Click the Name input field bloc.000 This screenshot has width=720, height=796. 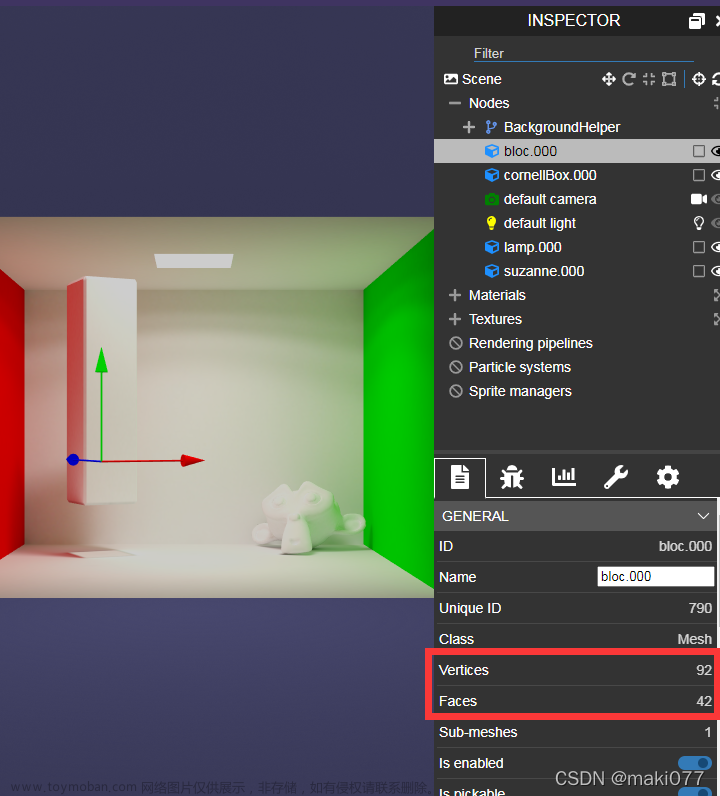click(656, 577)
